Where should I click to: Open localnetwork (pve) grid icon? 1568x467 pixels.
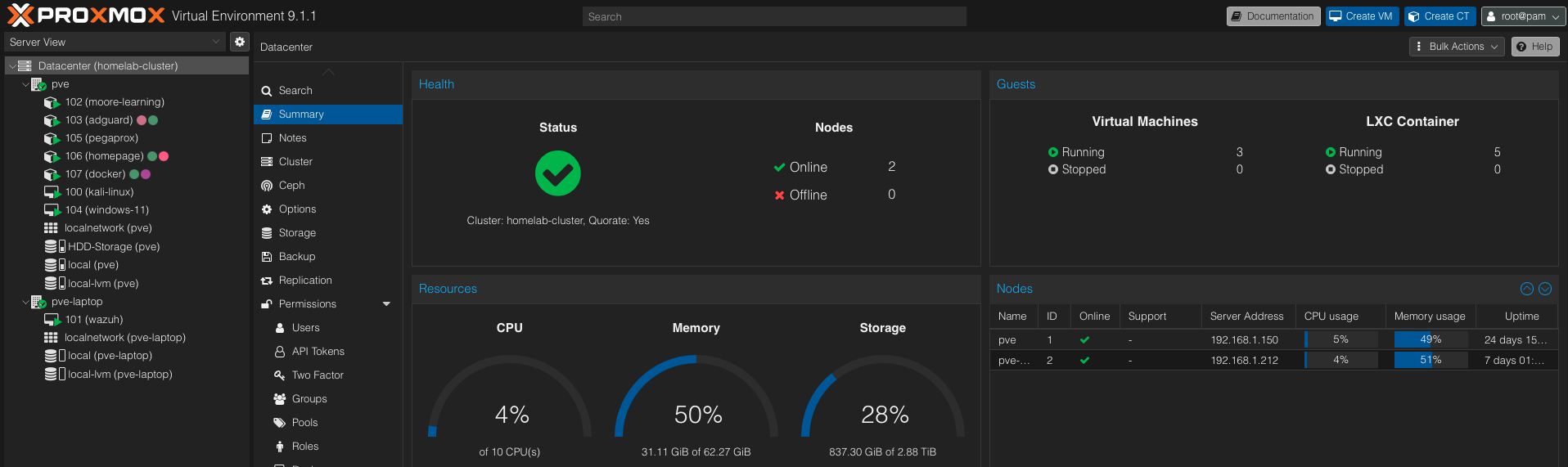(x=51, y=228)
